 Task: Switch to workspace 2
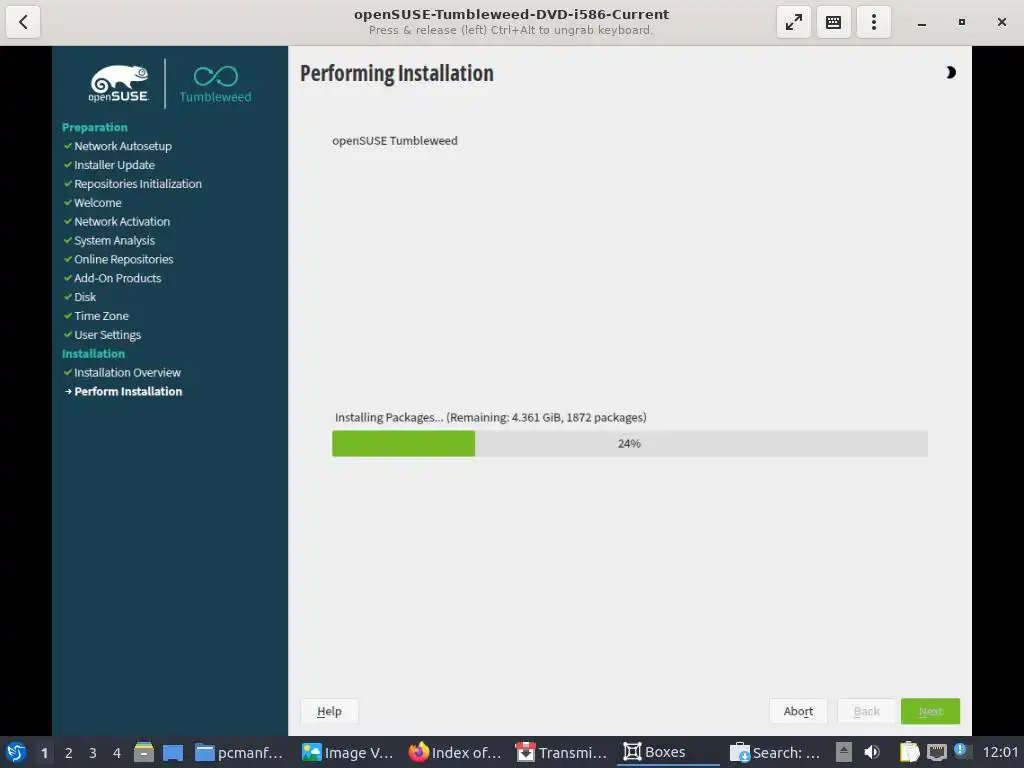pyautogui.click(x=69, y=752)
